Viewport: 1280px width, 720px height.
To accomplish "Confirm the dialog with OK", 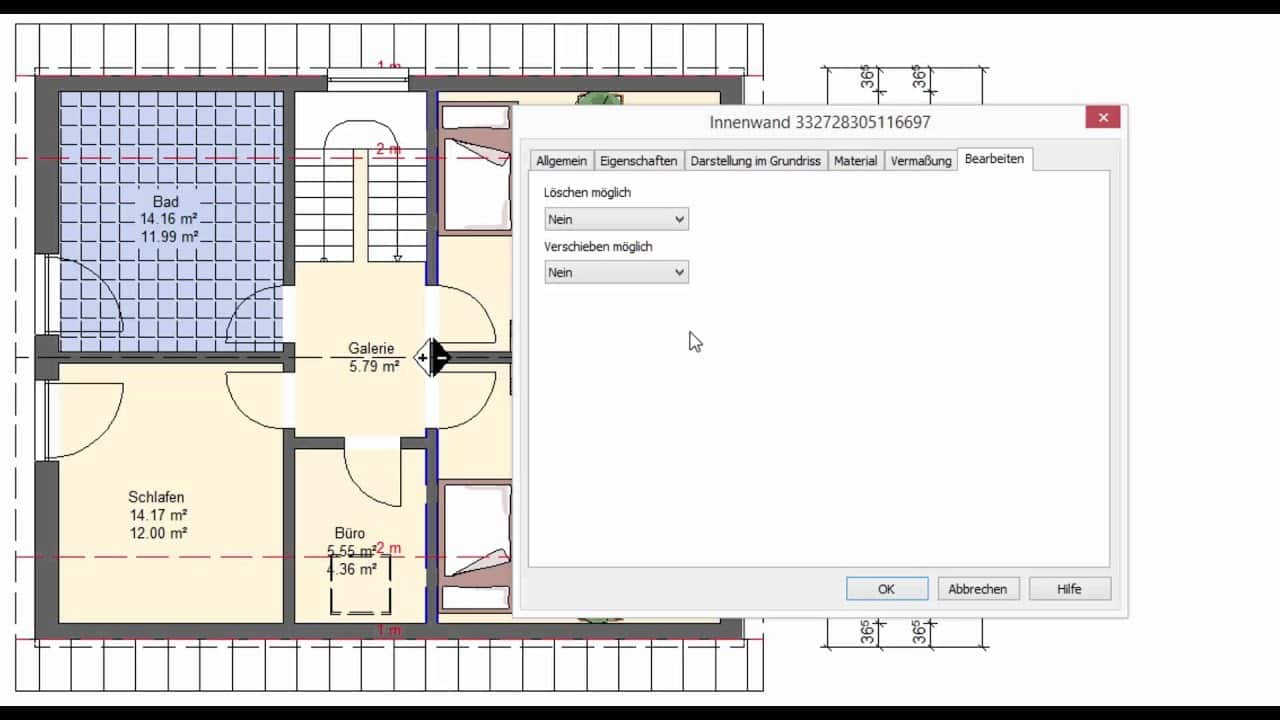I will coord(886,589).
